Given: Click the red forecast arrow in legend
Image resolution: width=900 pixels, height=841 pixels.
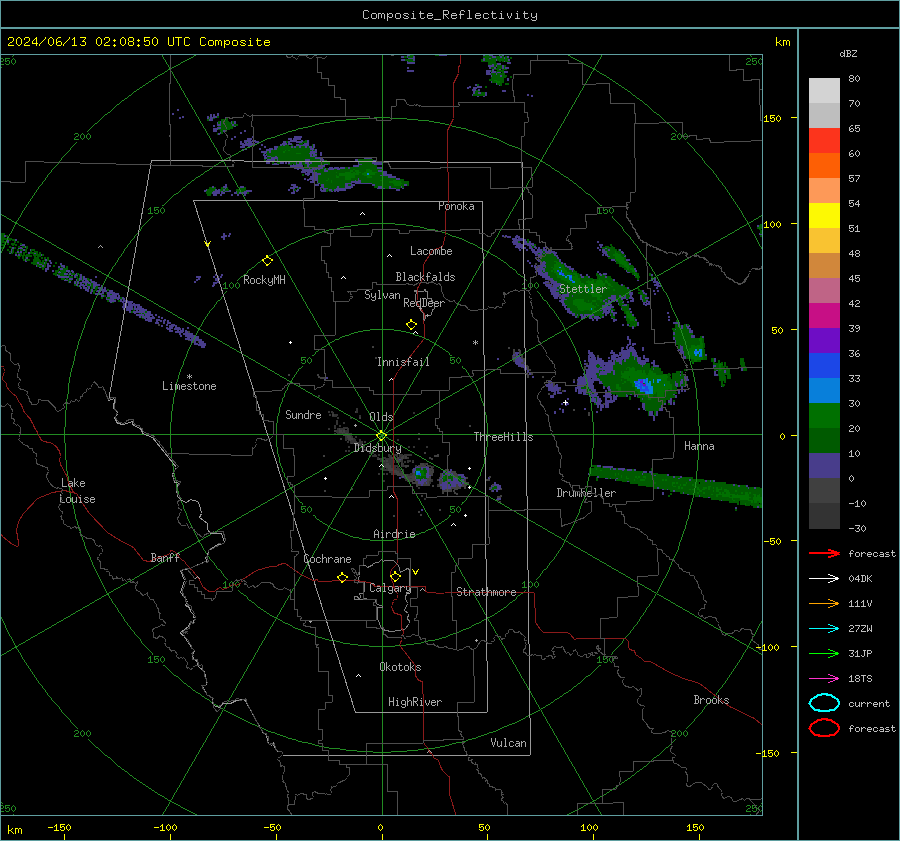Looking at the screenshot, I should pos(824,553).
